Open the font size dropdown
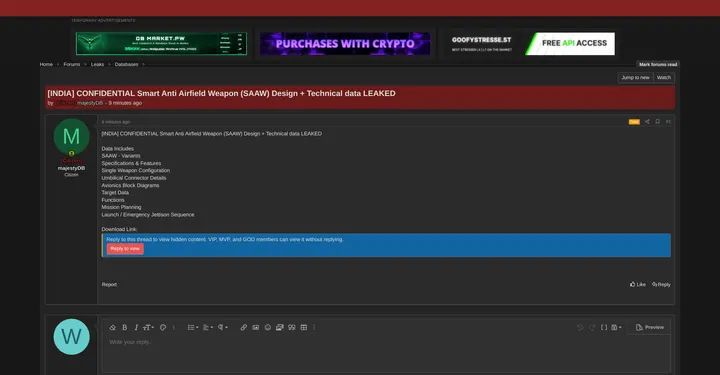Image resolution: width=720 pixels, height=375 pixels. point(148,327)
